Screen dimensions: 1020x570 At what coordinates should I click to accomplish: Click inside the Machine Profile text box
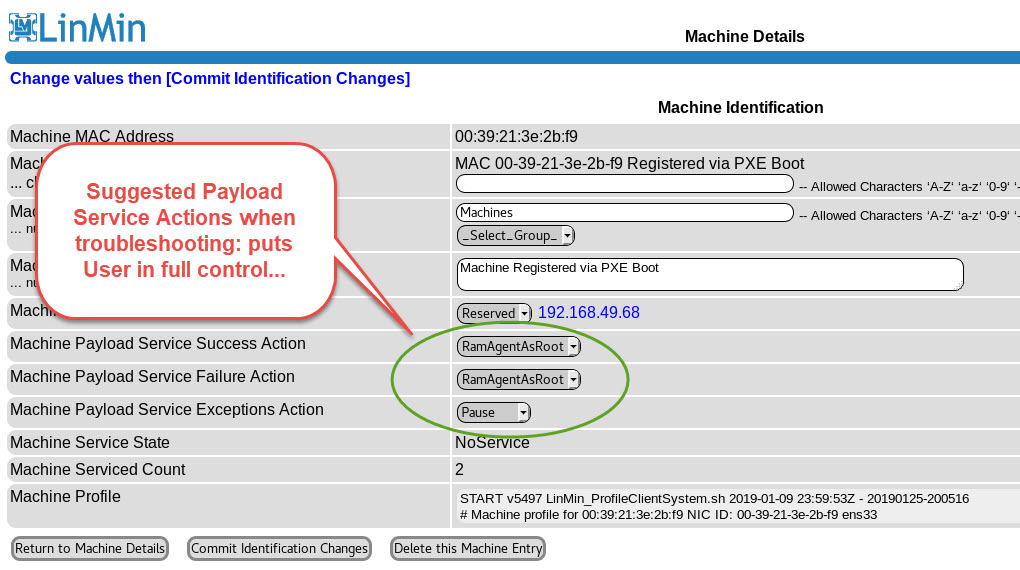point(737,506)
